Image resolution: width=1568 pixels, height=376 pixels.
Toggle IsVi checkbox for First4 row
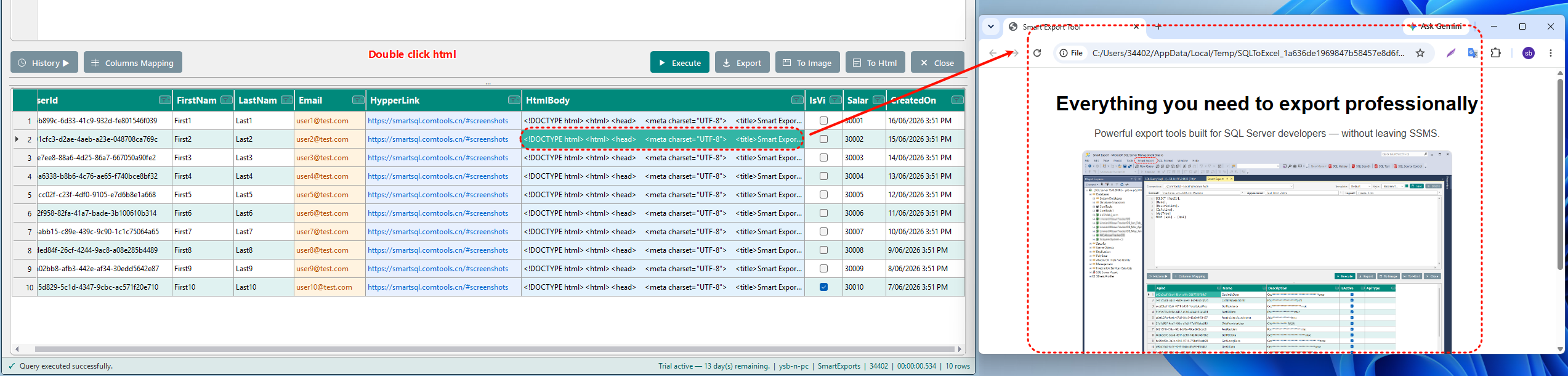click(x=823, y=176)
